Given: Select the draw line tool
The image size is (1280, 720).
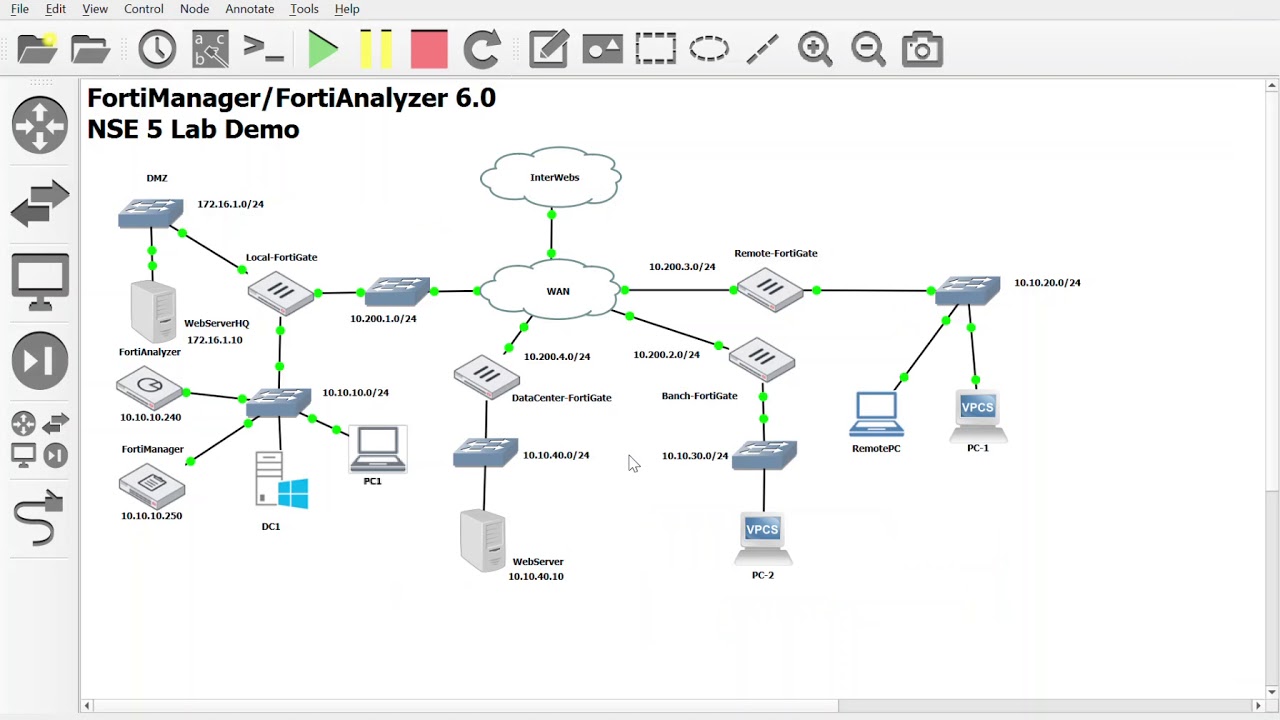Looking at the screenshot, I should pyautogui.click(x=762, y=49).
